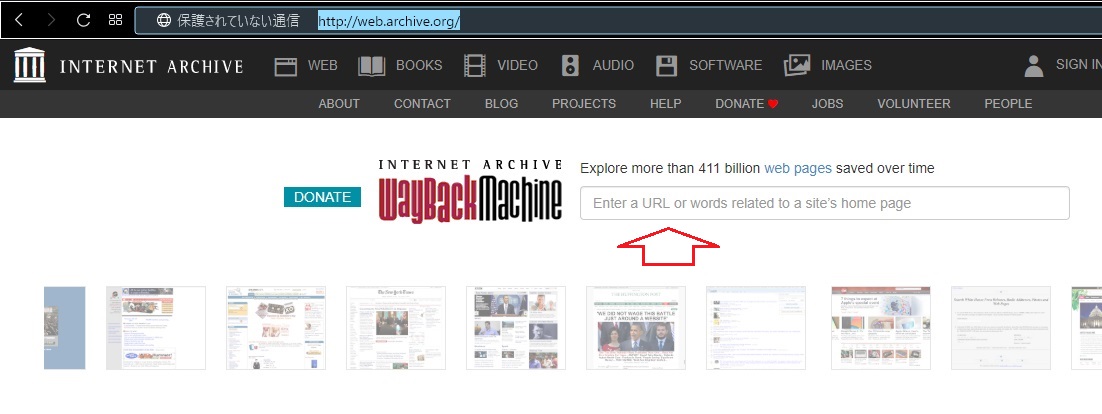Open the VOLUNTEER link
1102x414 pixels.
click(x=914, y=103)
